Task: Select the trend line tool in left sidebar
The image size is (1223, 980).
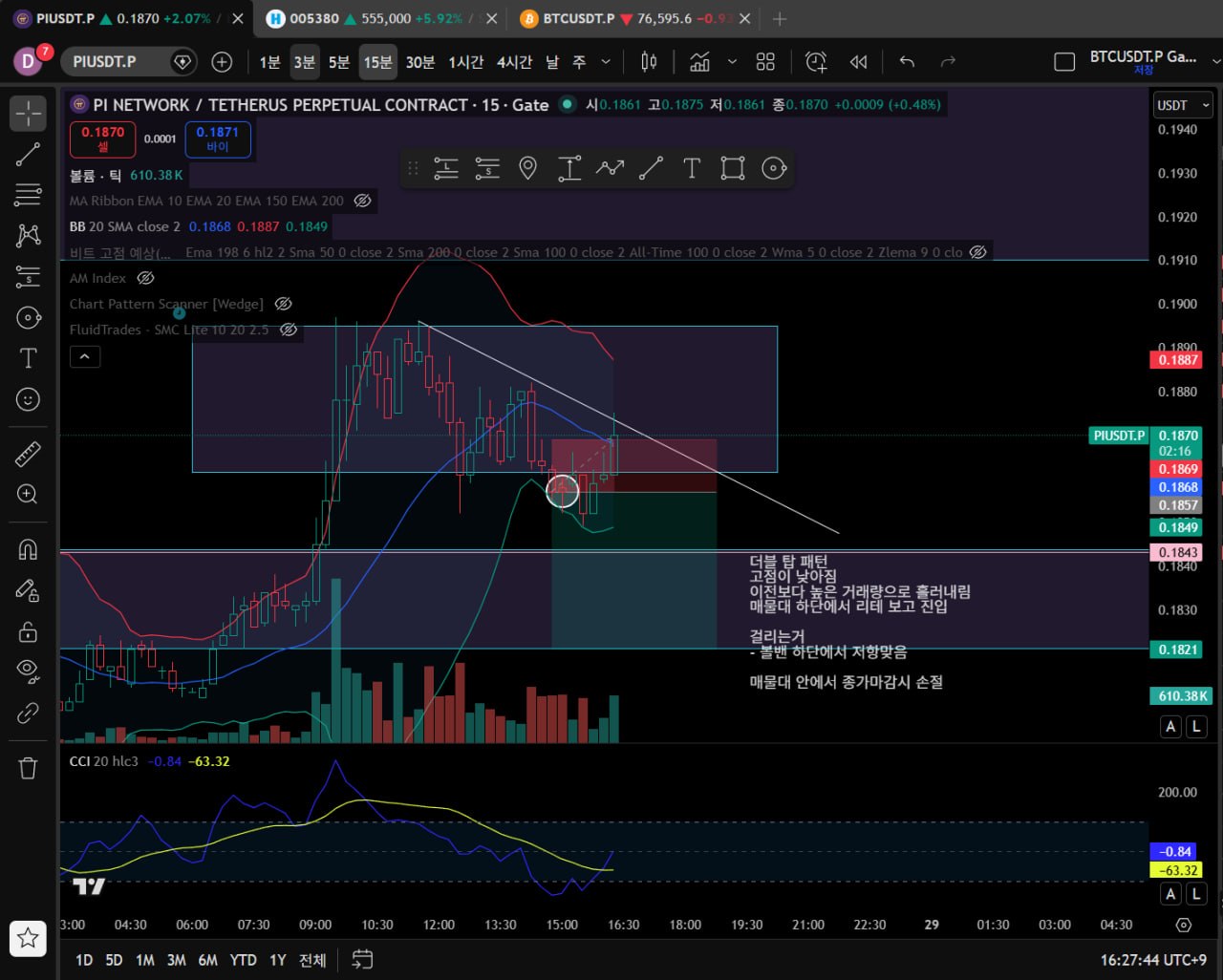Action: [x=28, y=155]
